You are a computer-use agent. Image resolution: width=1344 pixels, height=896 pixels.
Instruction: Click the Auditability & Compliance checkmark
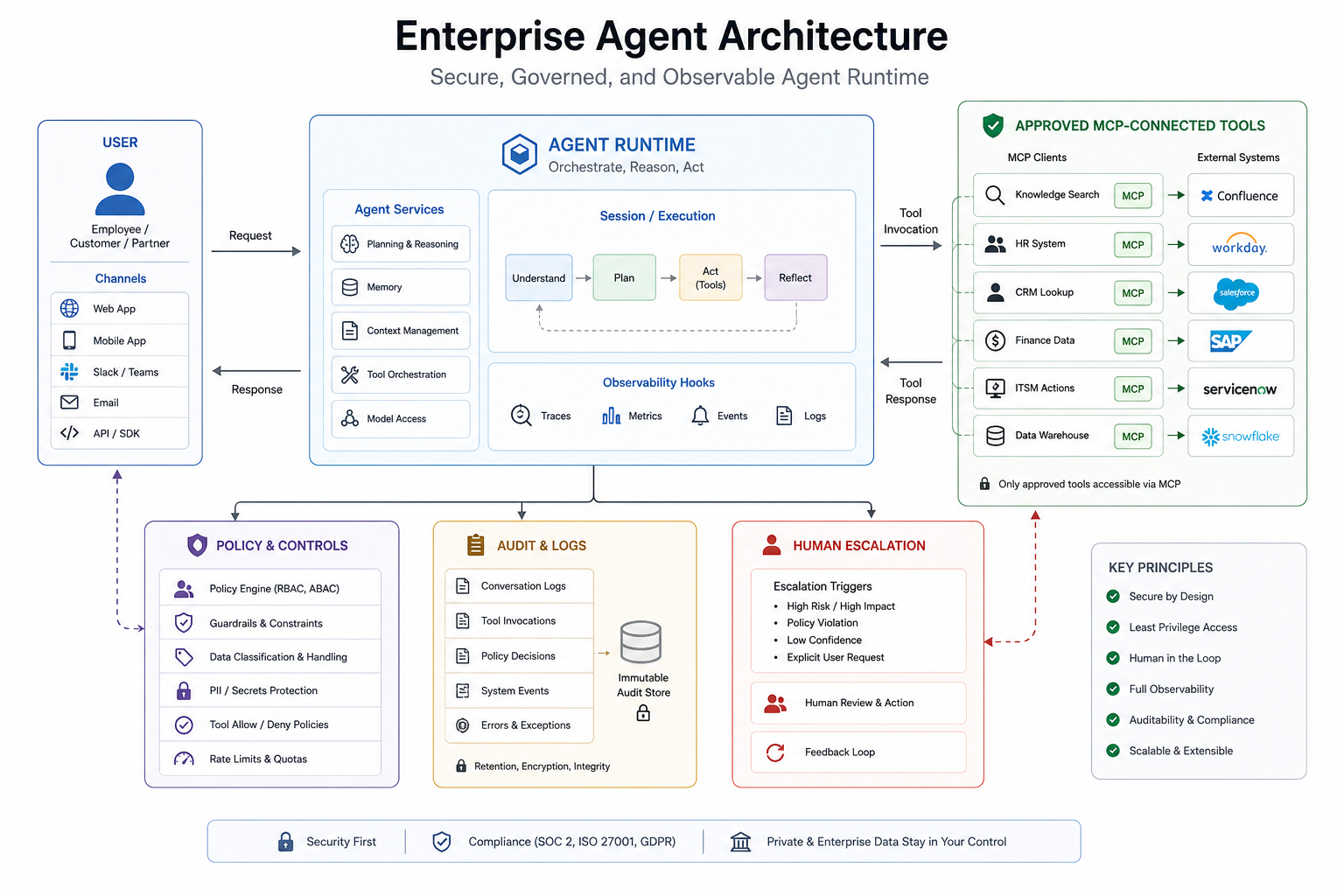[x=1113, y=719]
